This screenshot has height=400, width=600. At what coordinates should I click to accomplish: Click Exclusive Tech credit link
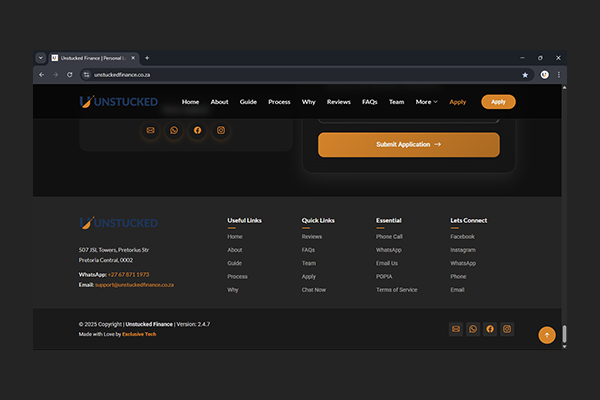[x=139, y=334]
